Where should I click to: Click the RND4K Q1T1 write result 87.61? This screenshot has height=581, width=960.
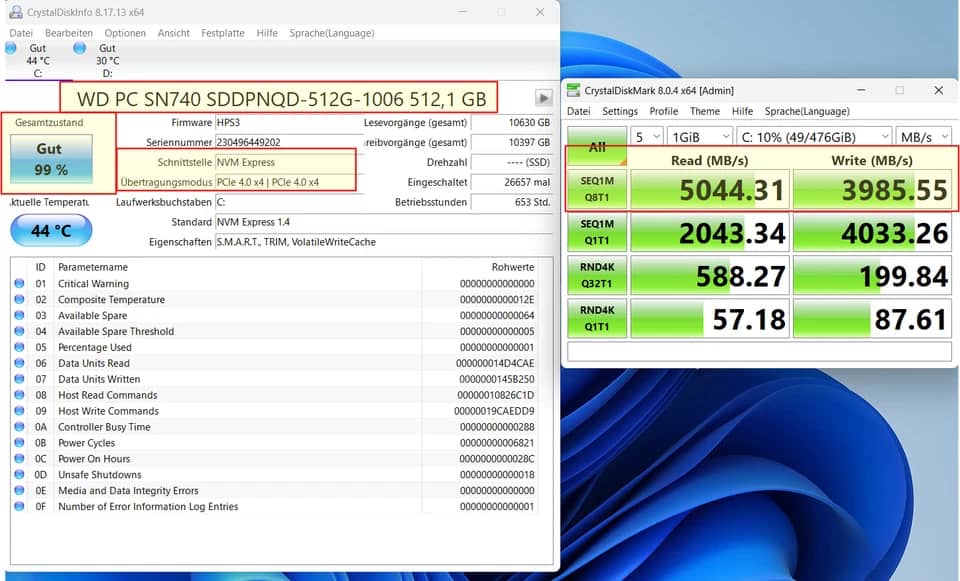(x=872, y=318)
